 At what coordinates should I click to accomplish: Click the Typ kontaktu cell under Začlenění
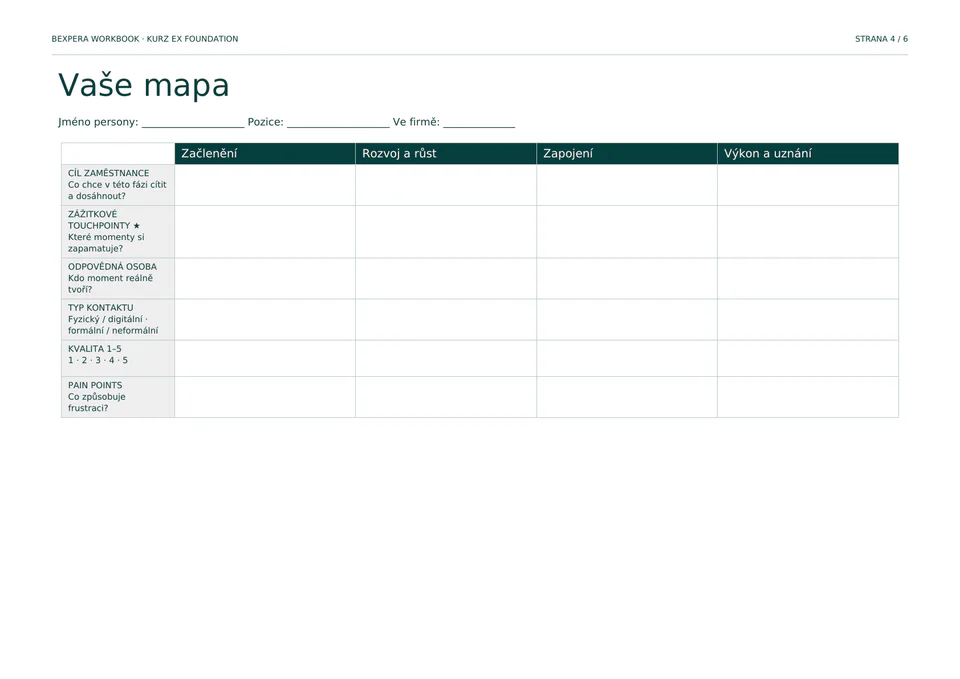point(265,320)
